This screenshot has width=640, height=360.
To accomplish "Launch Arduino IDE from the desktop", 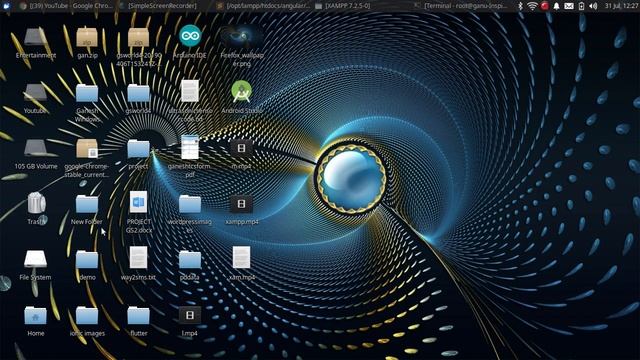I will point(190,36).
